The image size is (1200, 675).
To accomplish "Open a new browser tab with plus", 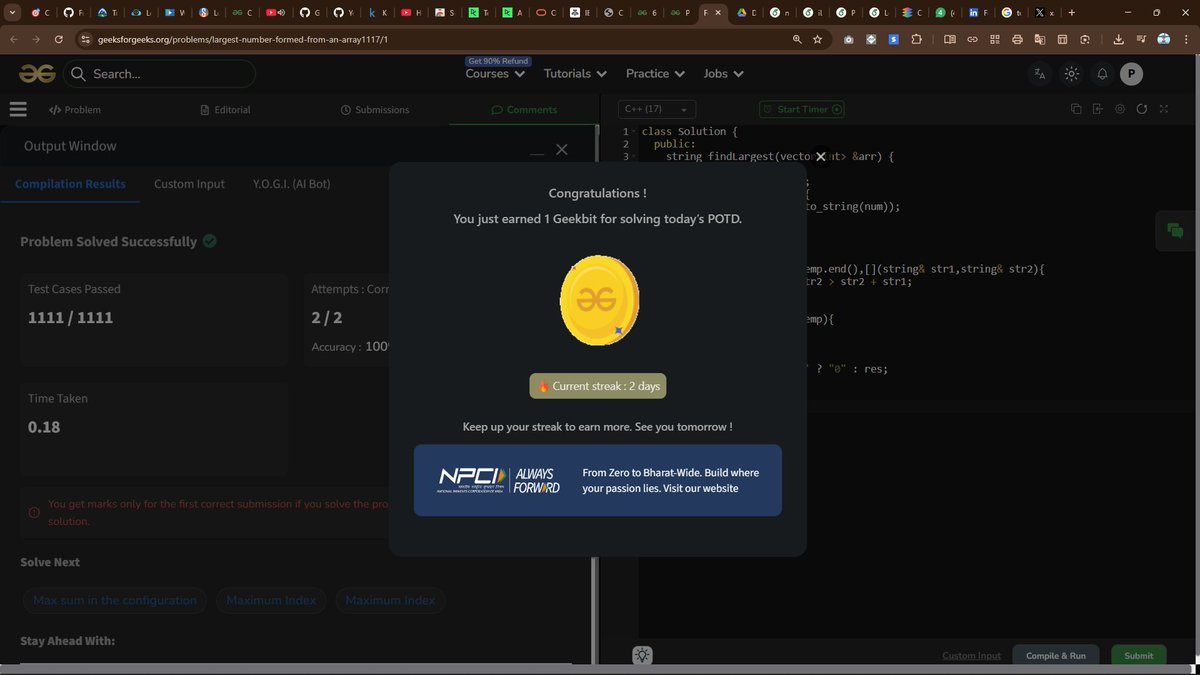I will click(1072, 13).
